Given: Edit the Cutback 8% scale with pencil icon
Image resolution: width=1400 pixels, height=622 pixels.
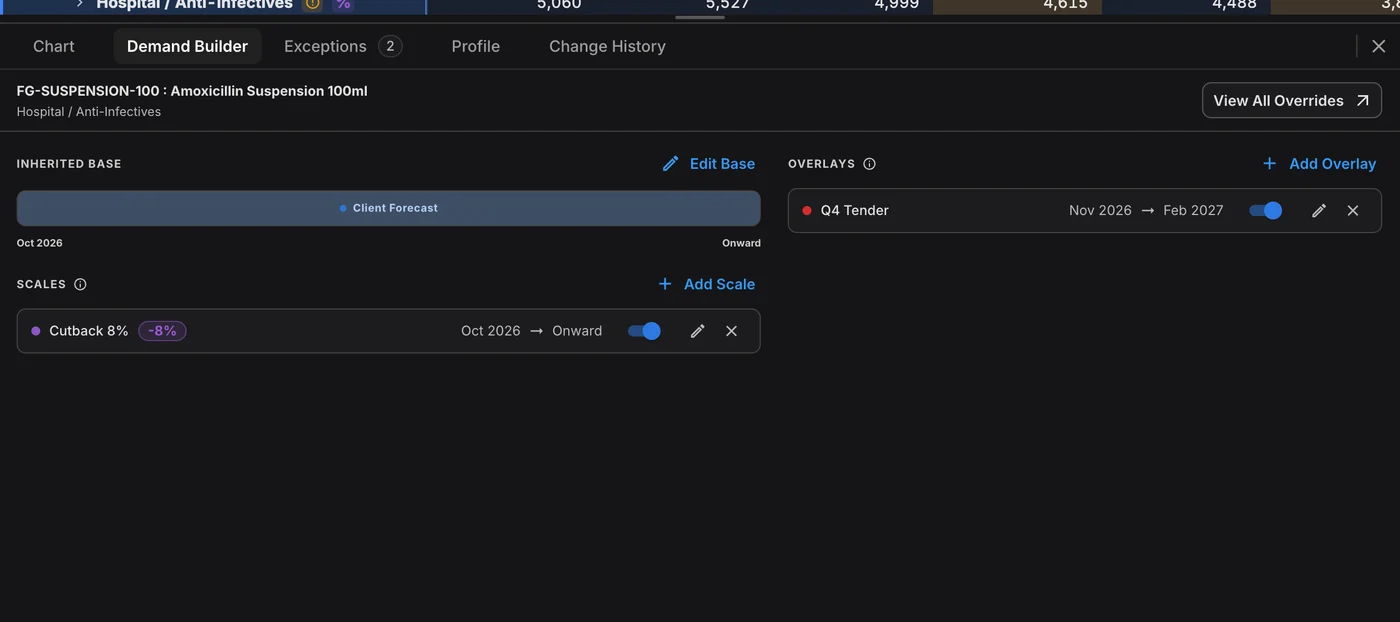Looking at the screenshot, I should tap(698, 331).
